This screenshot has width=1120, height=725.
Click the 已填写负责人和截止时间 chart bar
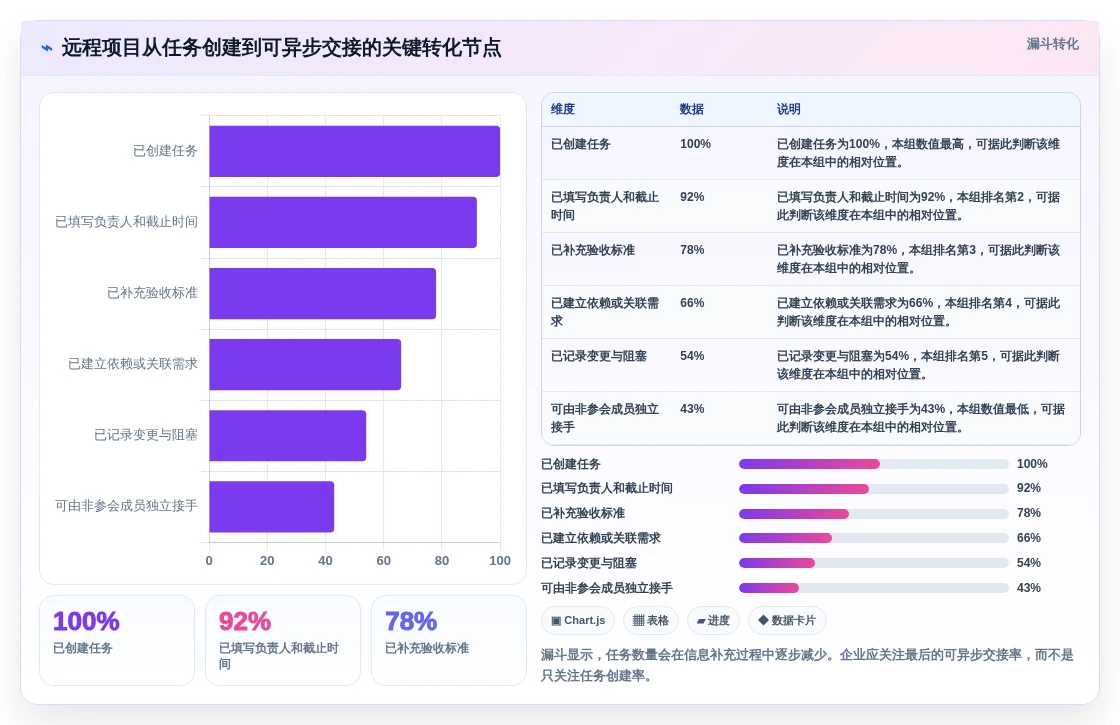(x=343, y=222)
